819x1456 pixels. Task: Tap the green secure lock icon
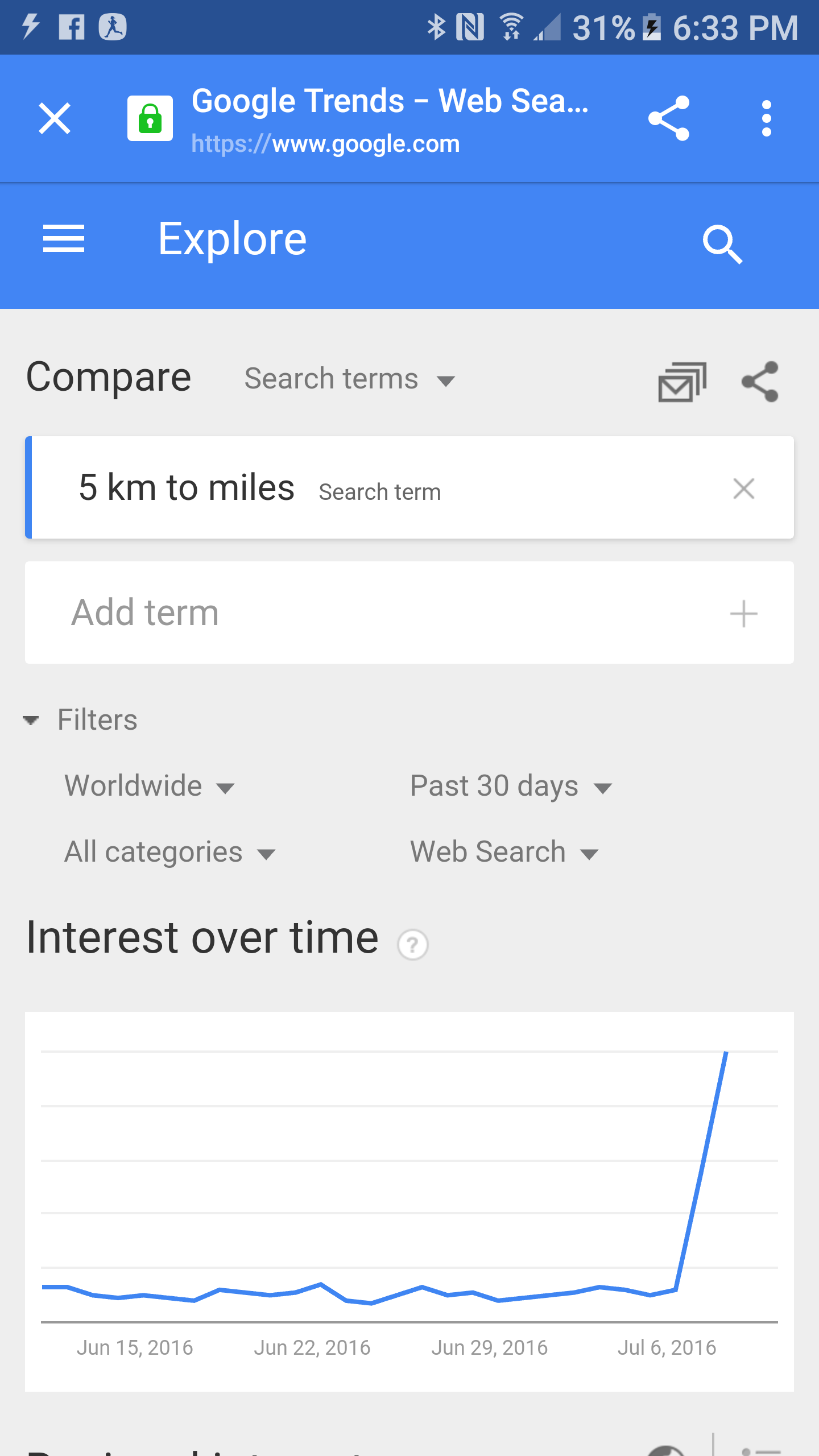[x=150, y=118]
